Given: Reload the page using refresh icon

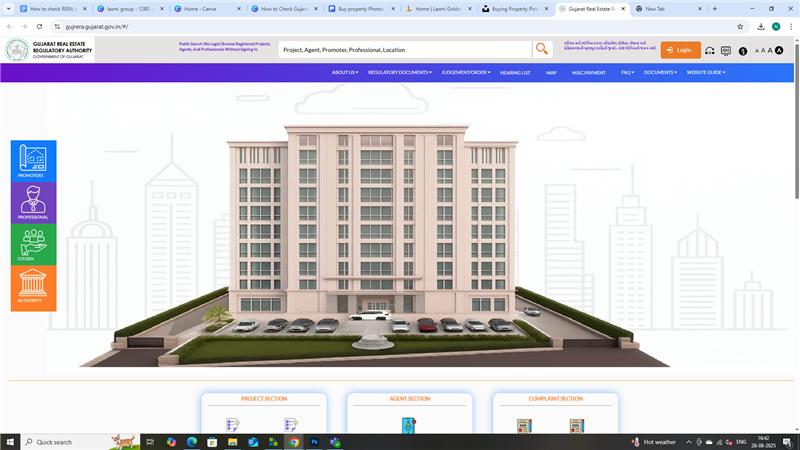Looking at the screenshot, I should [x=39, y=26].
